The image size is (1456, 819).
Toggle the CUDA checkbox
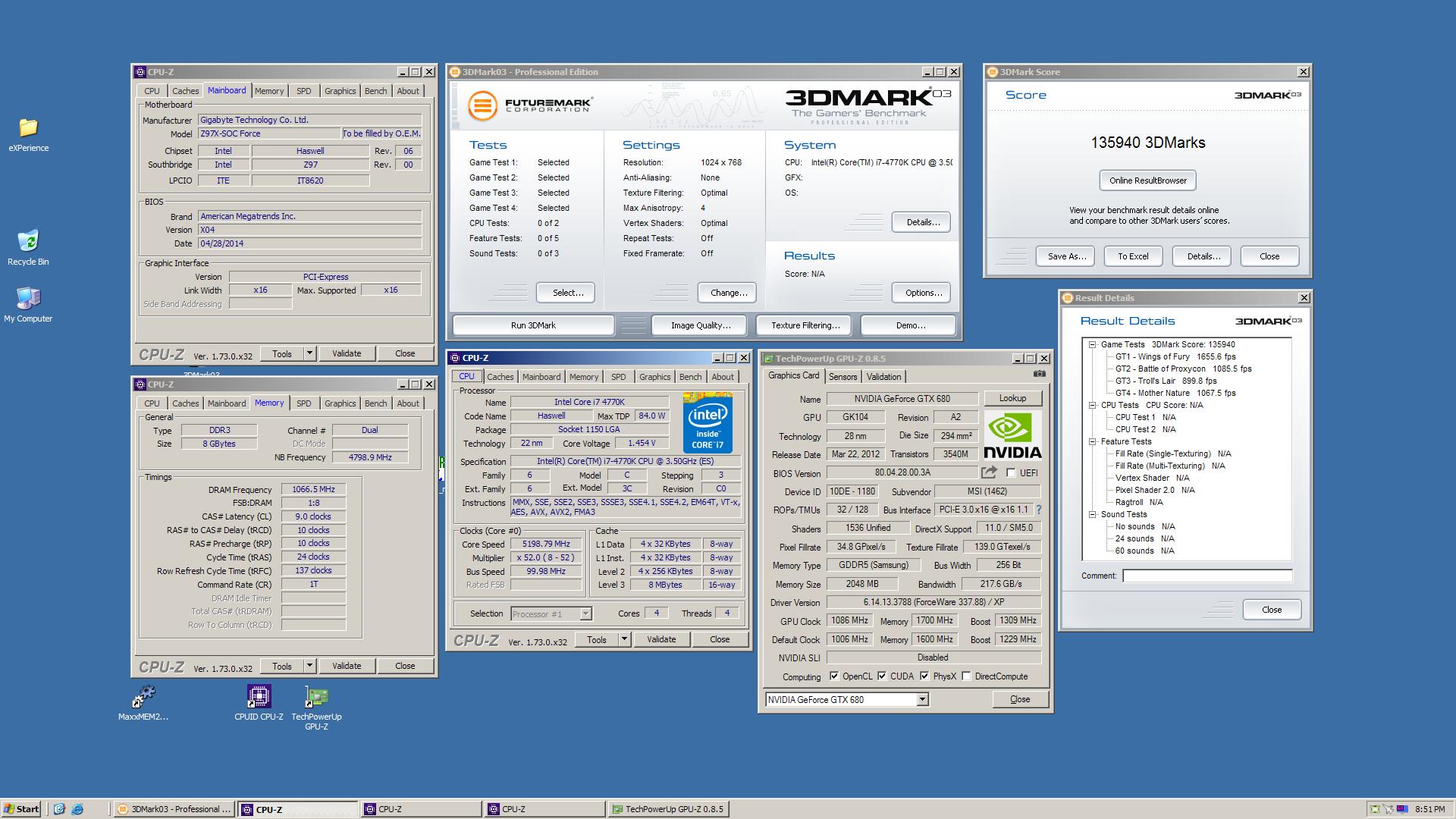tap(882, 676)
